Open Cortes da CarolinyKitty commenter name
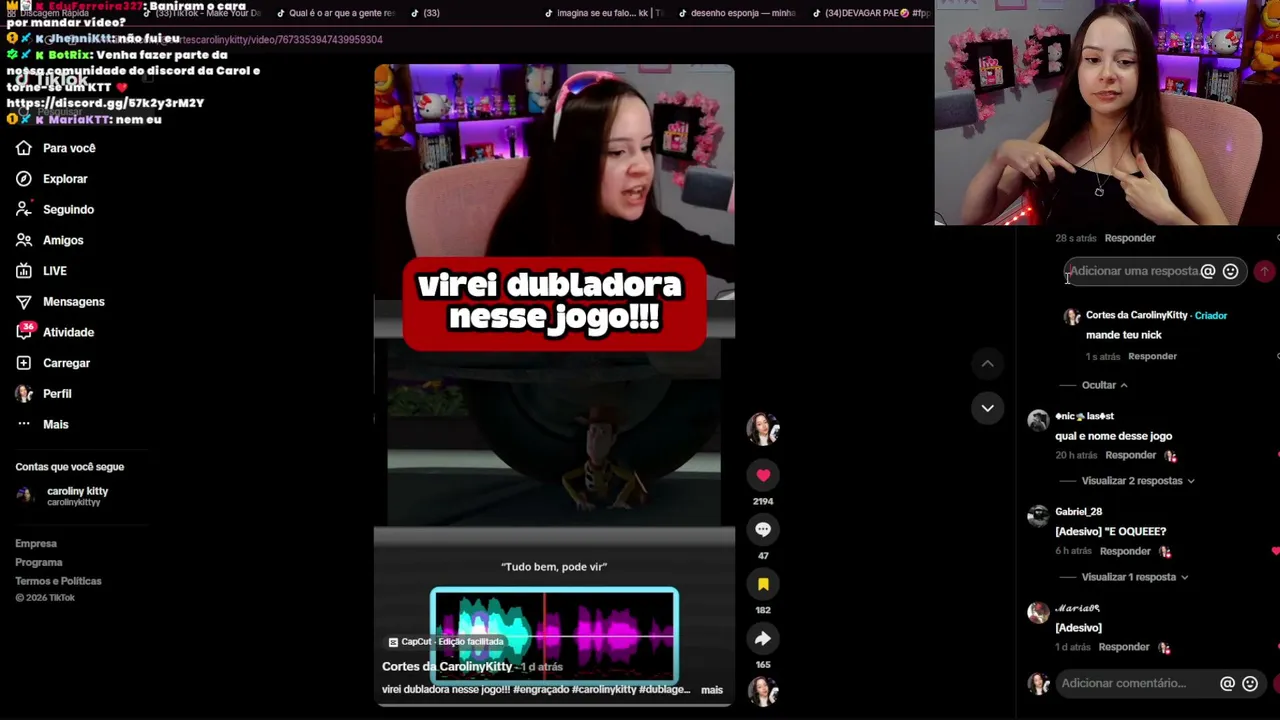Screen dimensions: 1280x720 [1136, 315]
